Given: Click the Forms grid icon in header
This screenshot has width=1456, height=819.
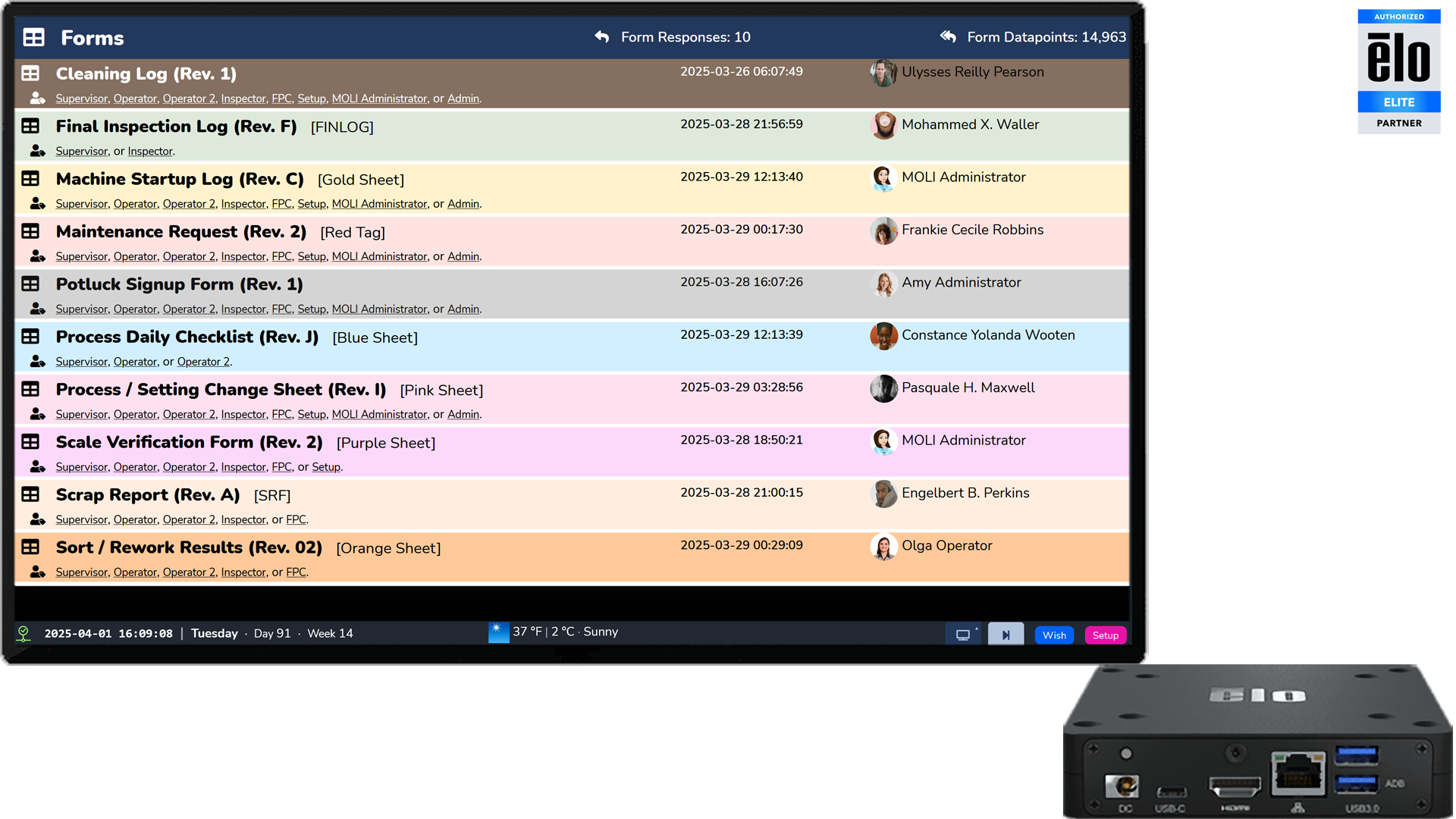Looking at the screenshot, I should click(33, 37).
